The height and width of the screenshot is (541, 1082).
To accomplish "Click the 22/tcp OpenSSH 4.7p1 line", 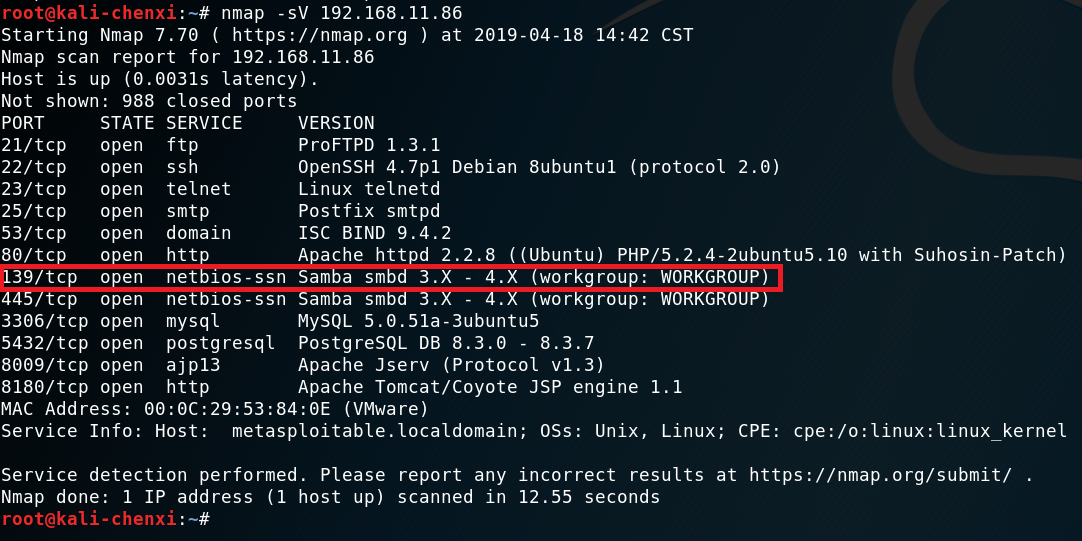I will 390,167.
